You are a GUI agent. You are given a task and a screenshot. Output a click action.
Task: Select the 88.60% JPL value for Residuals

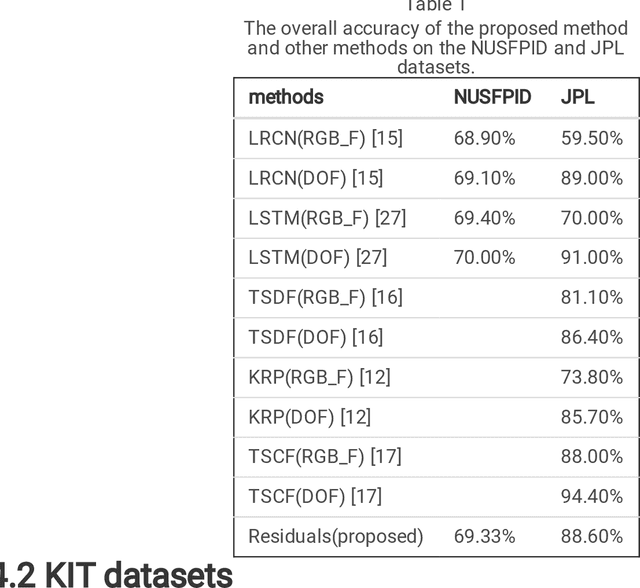point(591,536)
